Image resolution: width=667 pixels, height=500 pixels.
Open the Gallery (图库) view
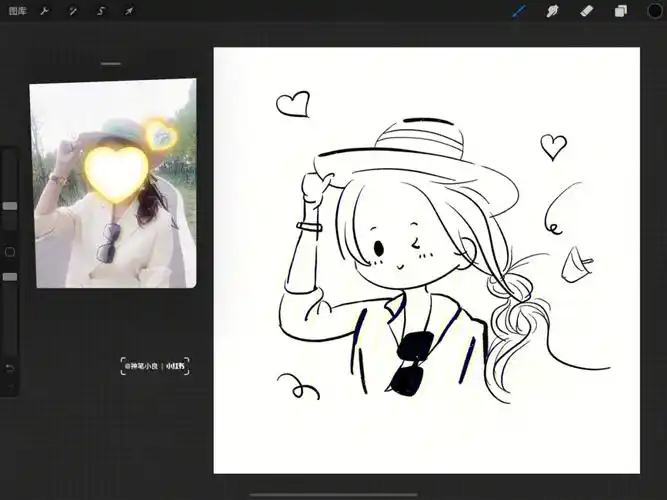pos(18,11)
